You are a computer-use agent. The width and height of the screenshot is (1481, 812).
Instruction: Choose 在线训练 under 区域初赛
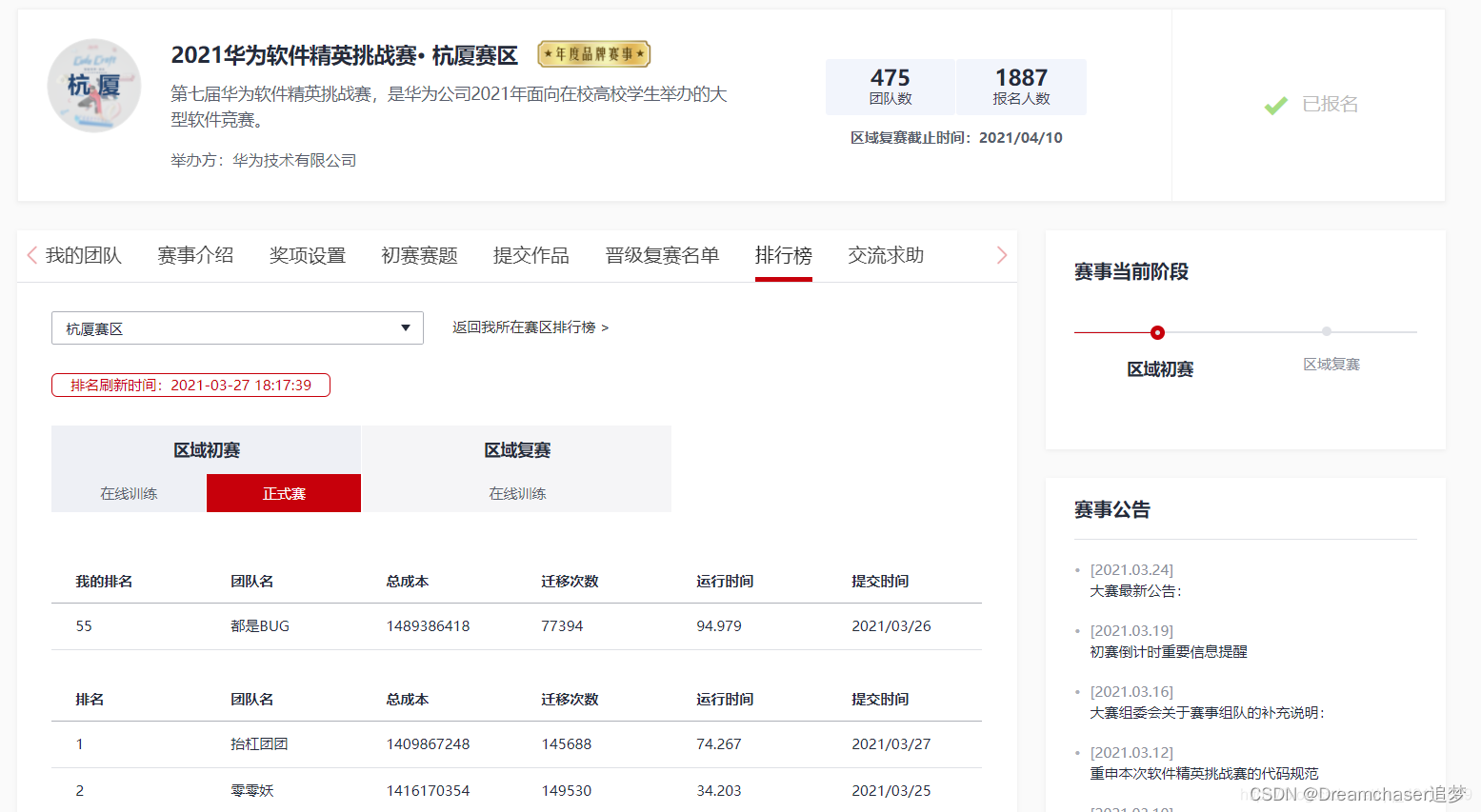[x=129, y=493]
